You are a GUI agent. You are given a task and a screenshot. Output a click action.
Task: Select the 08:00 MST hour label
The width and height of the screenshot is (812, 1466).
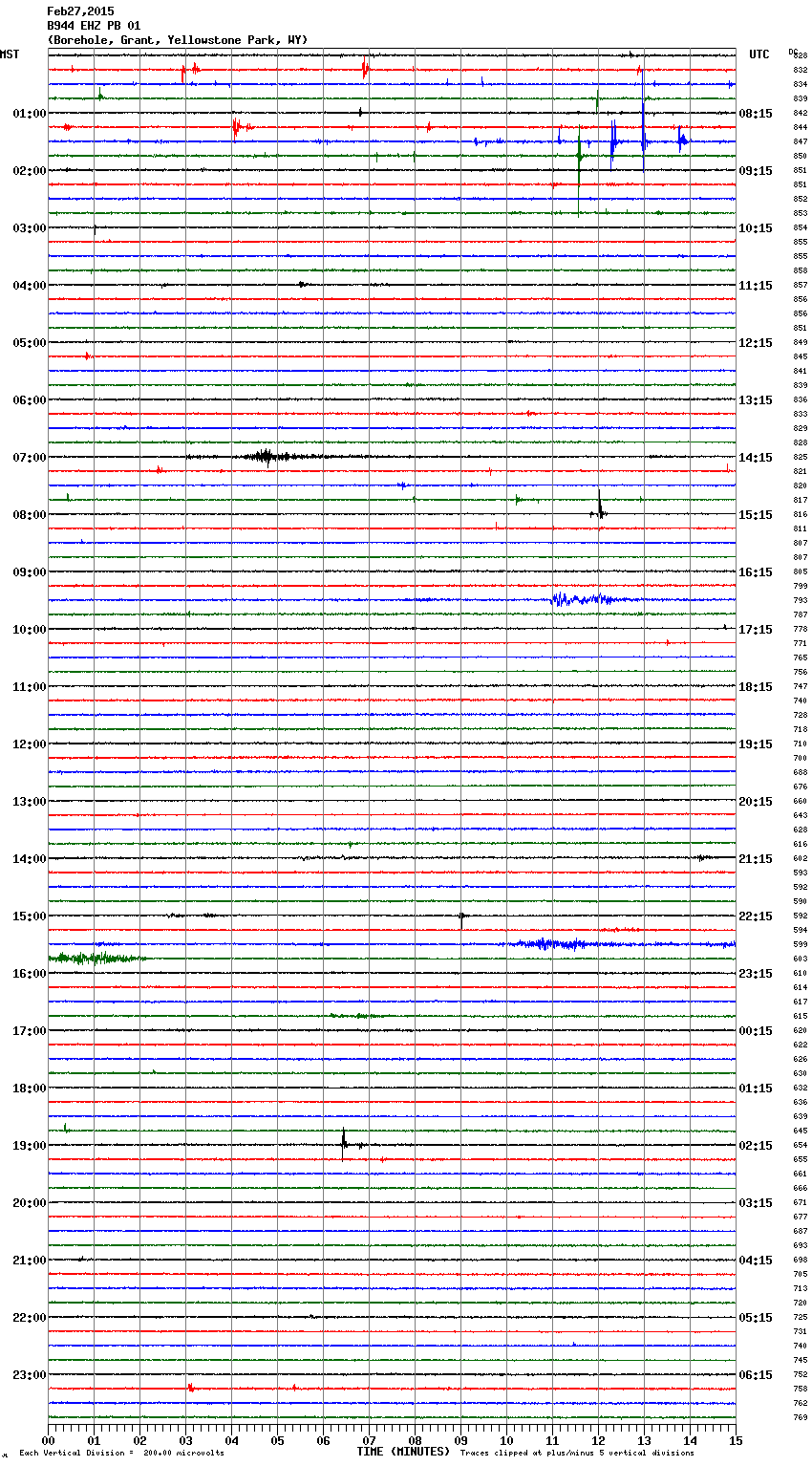[30, 515]
